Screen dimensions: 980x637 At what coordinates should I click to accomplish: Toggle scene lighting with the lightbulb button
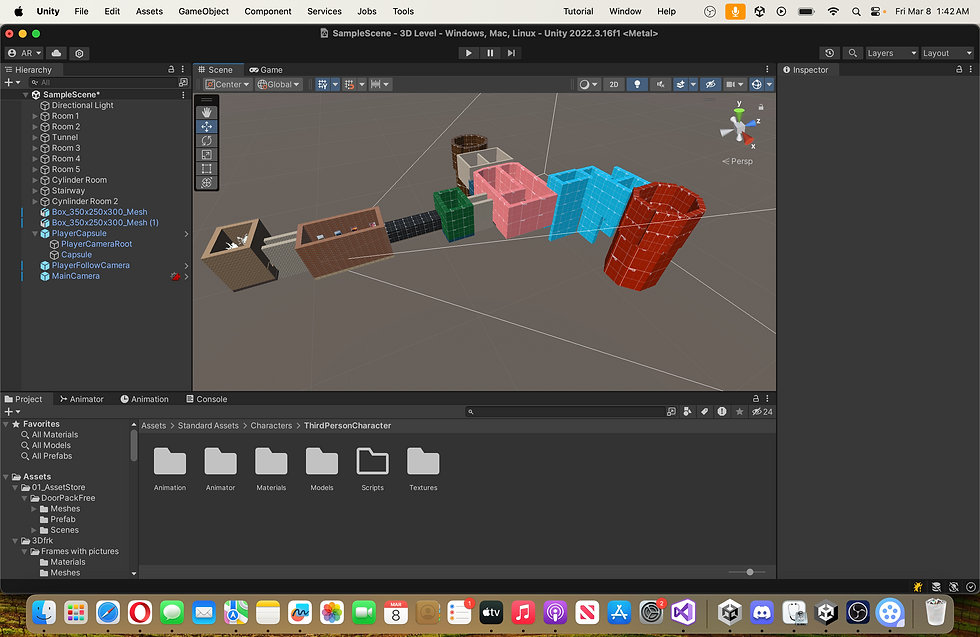[637, 85]
